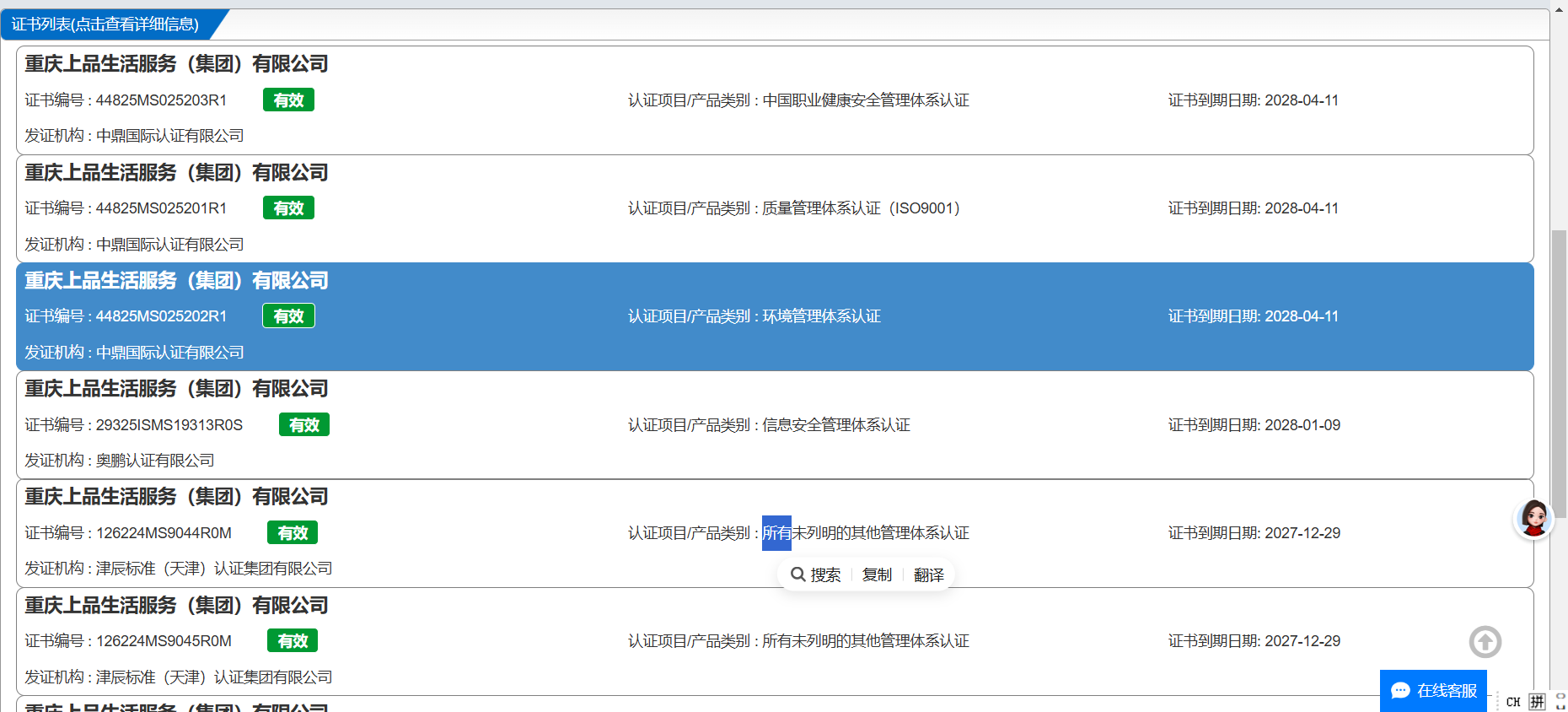
Task: Click certificate number 29325ISMS19313R0S
Action: 169,425
